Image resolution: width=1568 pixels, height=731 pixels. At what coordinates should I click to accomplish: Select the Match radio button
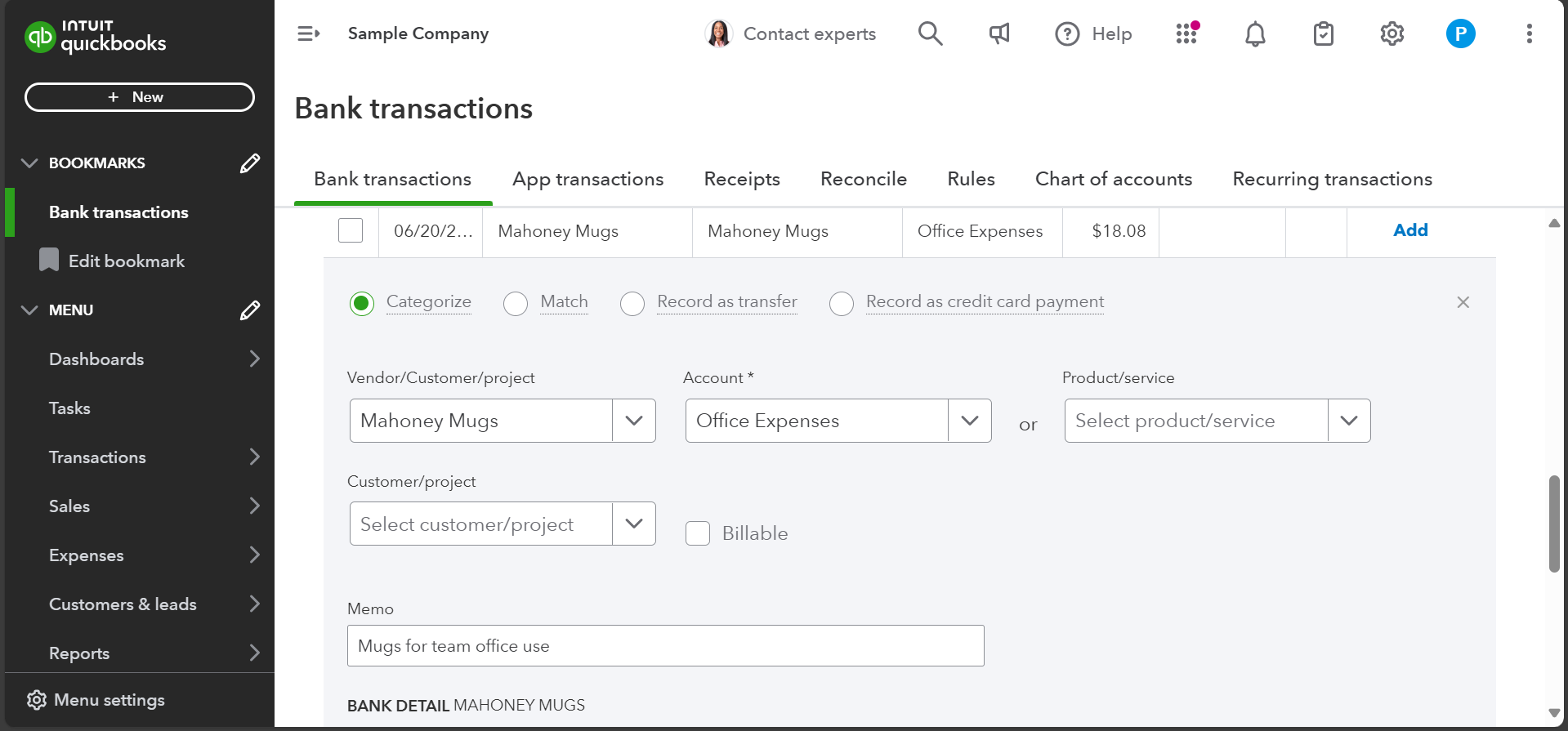516,303
